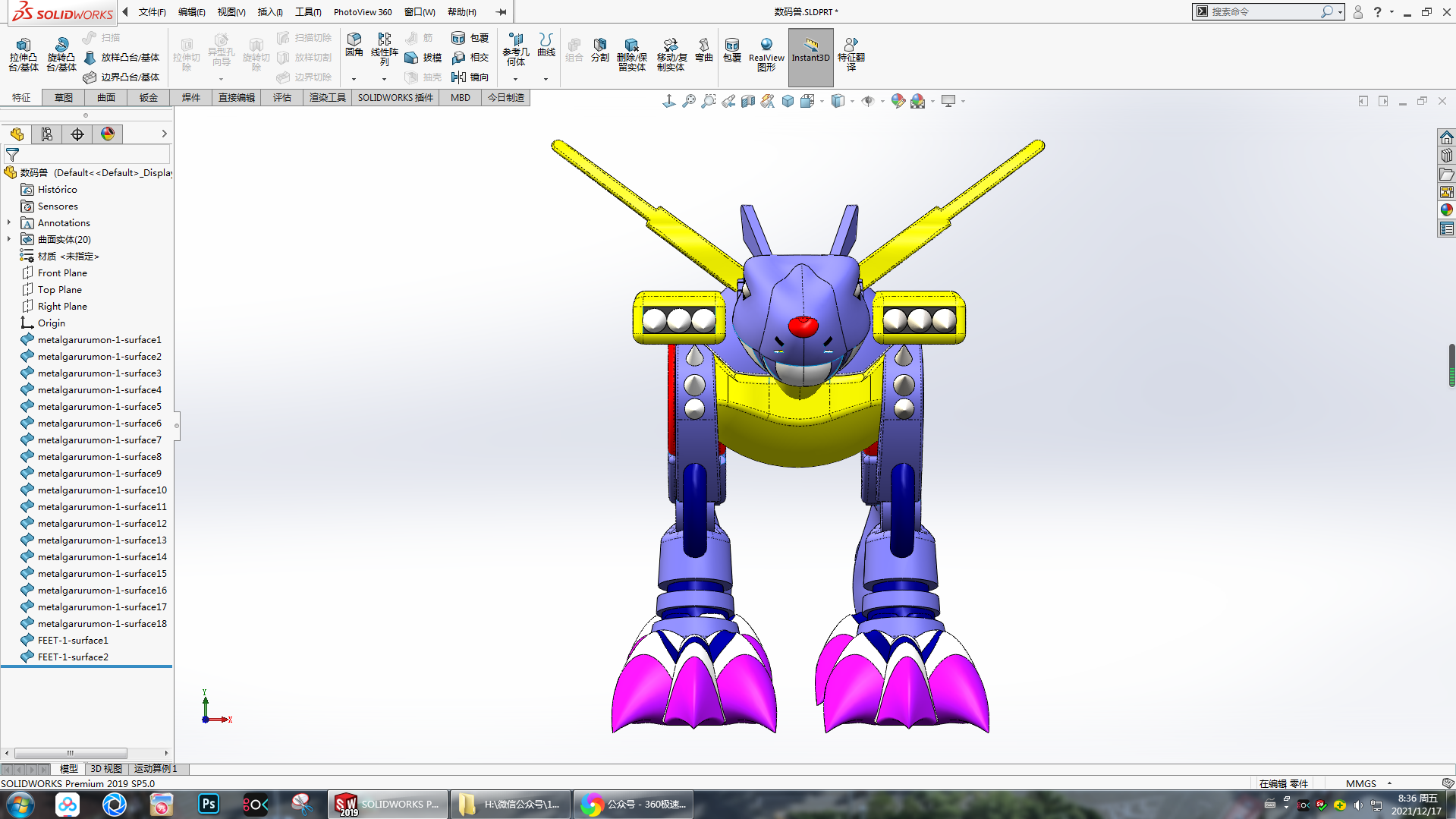Choose the Split (分割) tool
The width and height of the screenshot is (1456, 819).
[x=600, y=50]
